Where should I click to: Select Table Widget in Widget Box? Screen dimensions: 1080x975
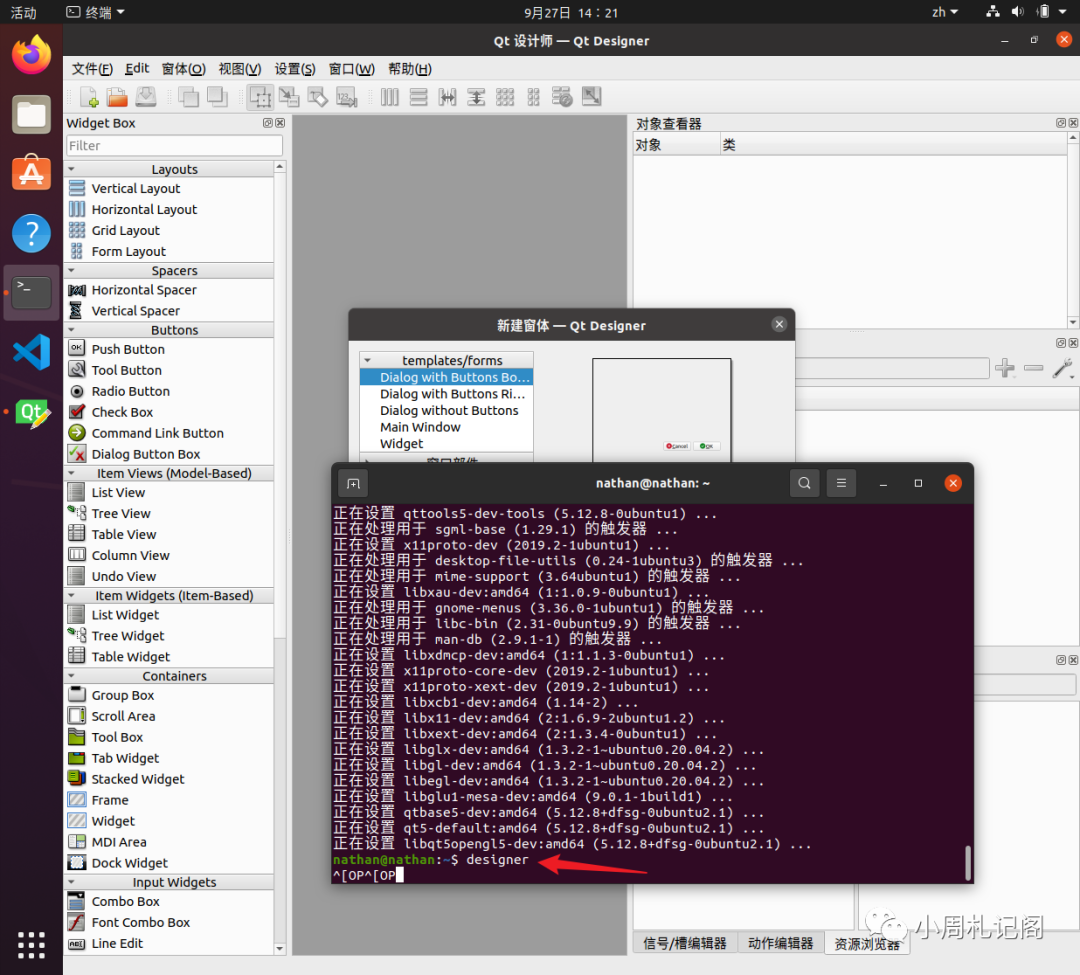(x=131, y=657)
